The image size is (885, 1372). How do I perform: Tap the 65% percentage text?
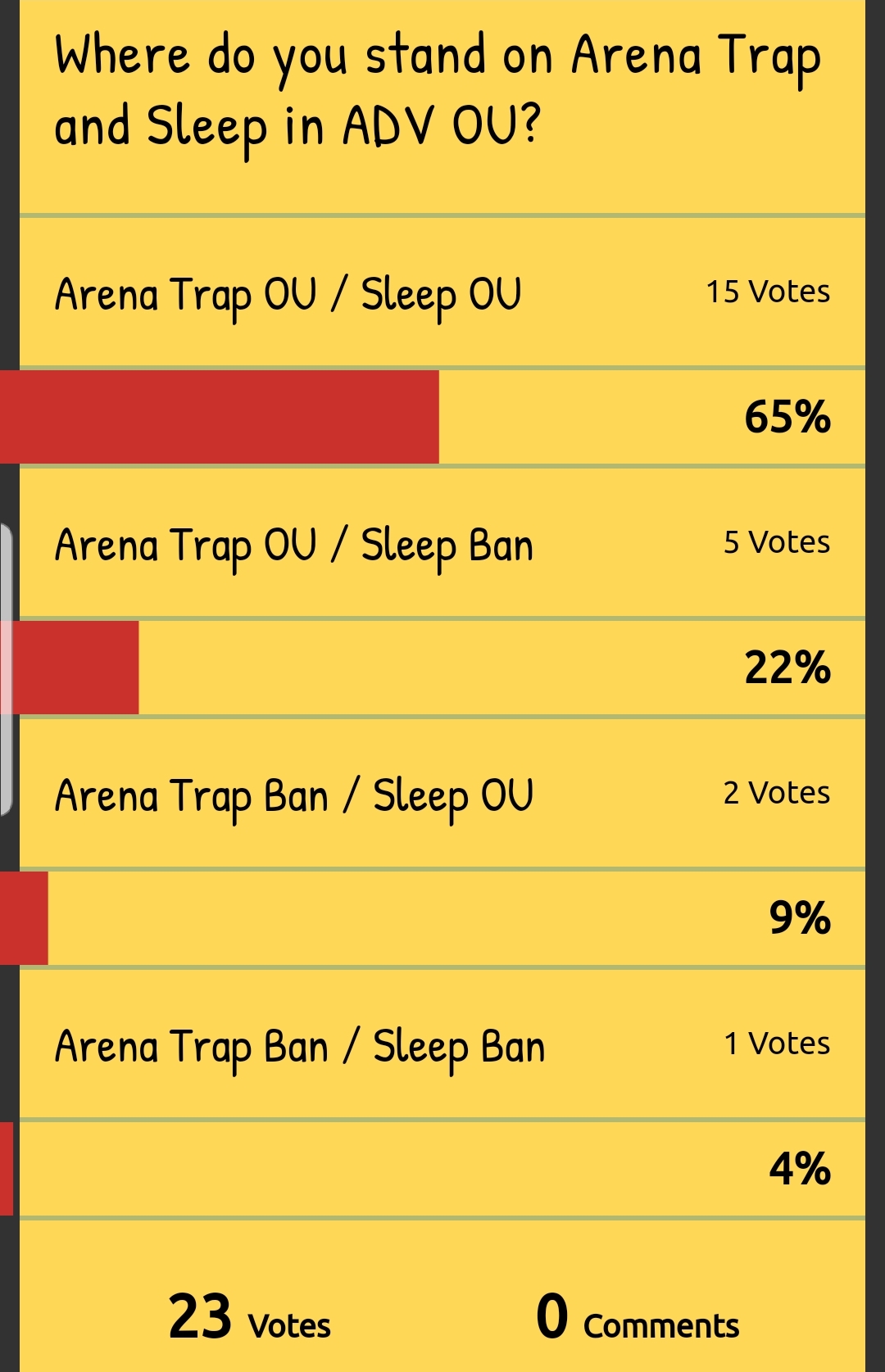tap(787, 417)
